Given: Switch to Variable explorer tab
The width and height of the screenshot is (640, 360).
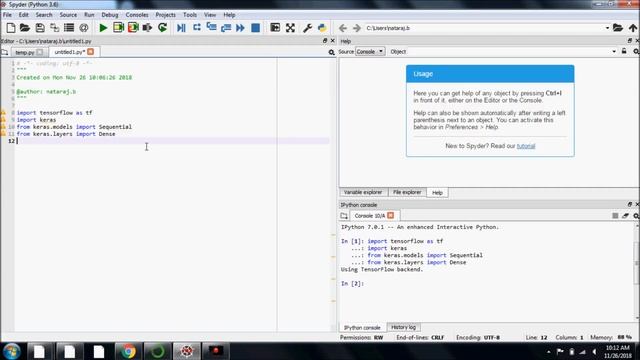Looking at the screenshot, I should [x=363, y=192].
